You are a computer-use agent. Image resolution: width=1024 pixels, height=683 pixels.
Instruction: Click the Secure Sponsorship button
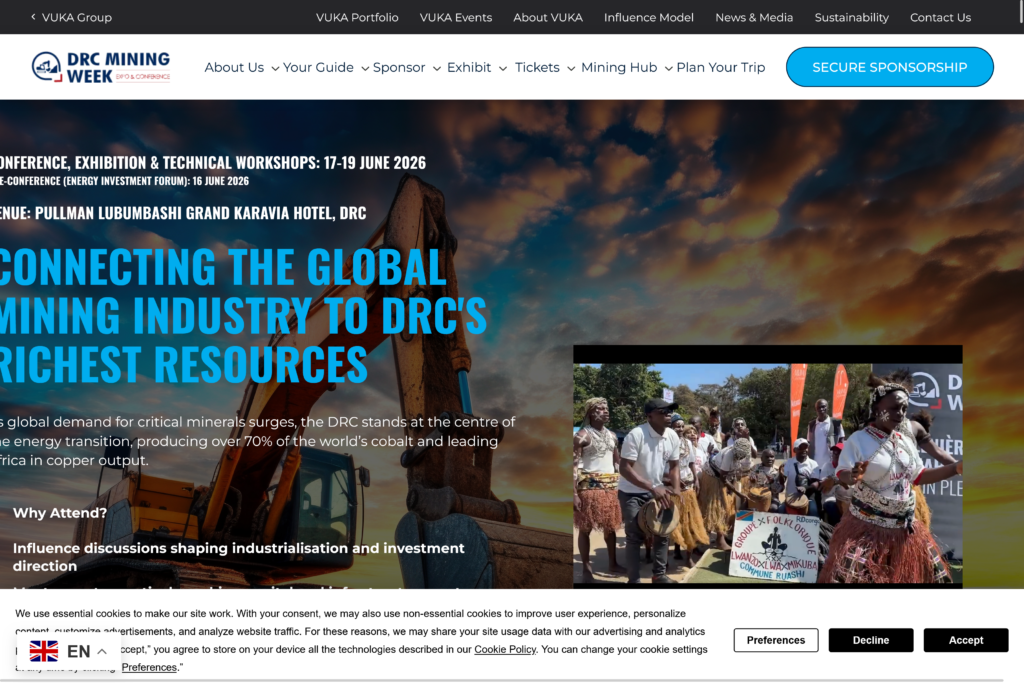point(889,67)
